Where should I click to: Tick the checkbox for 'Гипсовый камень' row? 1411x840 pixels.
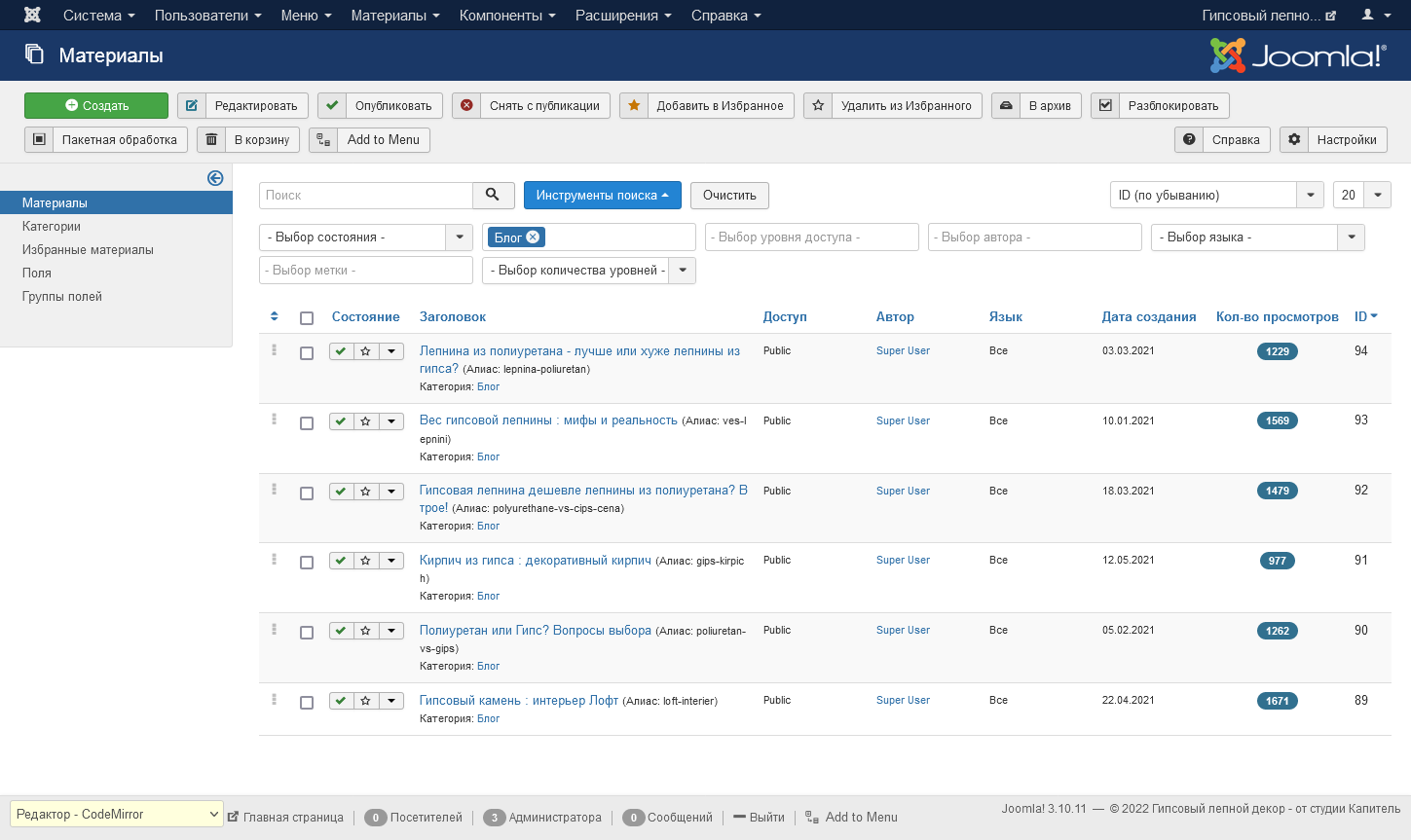coord(307,703)
